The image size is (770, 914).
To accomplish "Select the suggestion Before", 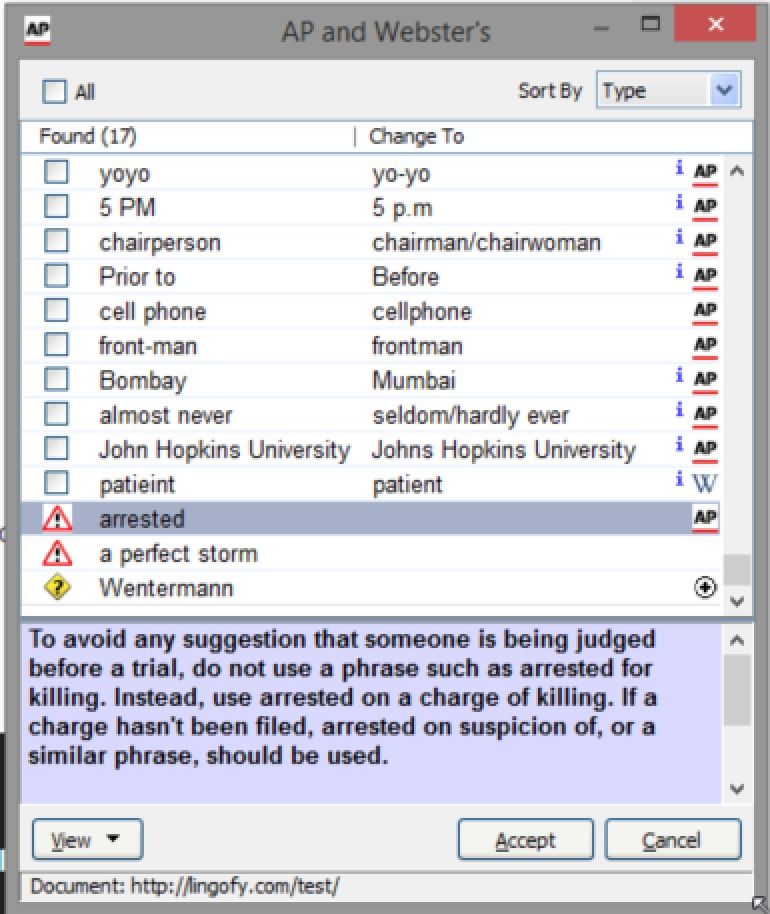I will pos(406,277).
